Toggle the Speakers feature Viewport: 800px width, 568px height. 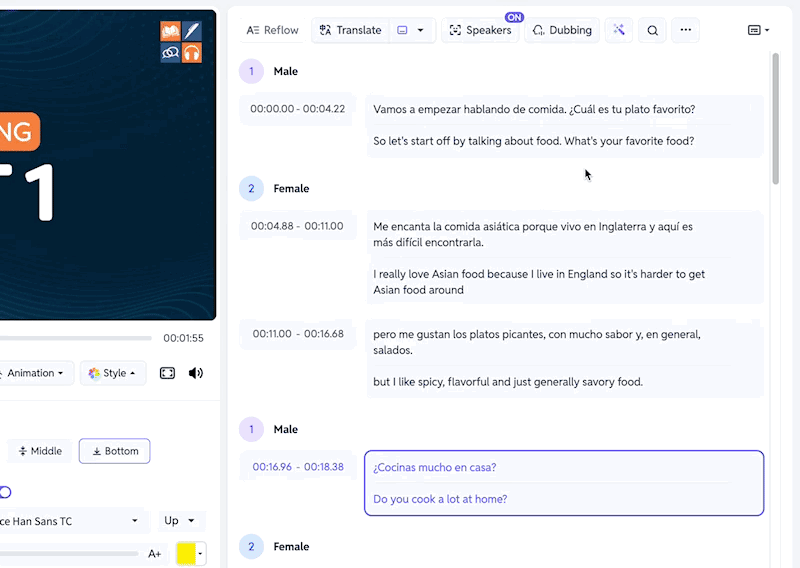(480, 30)
